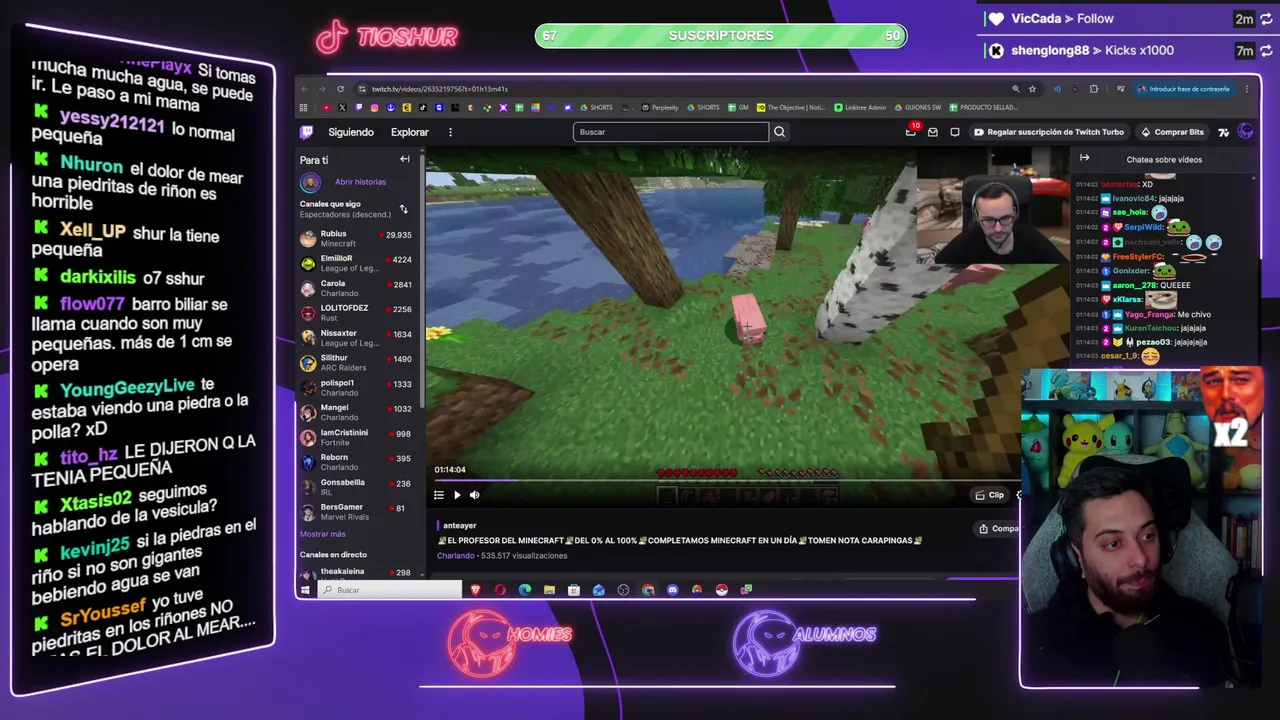Click the Compartir share button
Screen dimensions: 1280x720
(x=999, y=528)
